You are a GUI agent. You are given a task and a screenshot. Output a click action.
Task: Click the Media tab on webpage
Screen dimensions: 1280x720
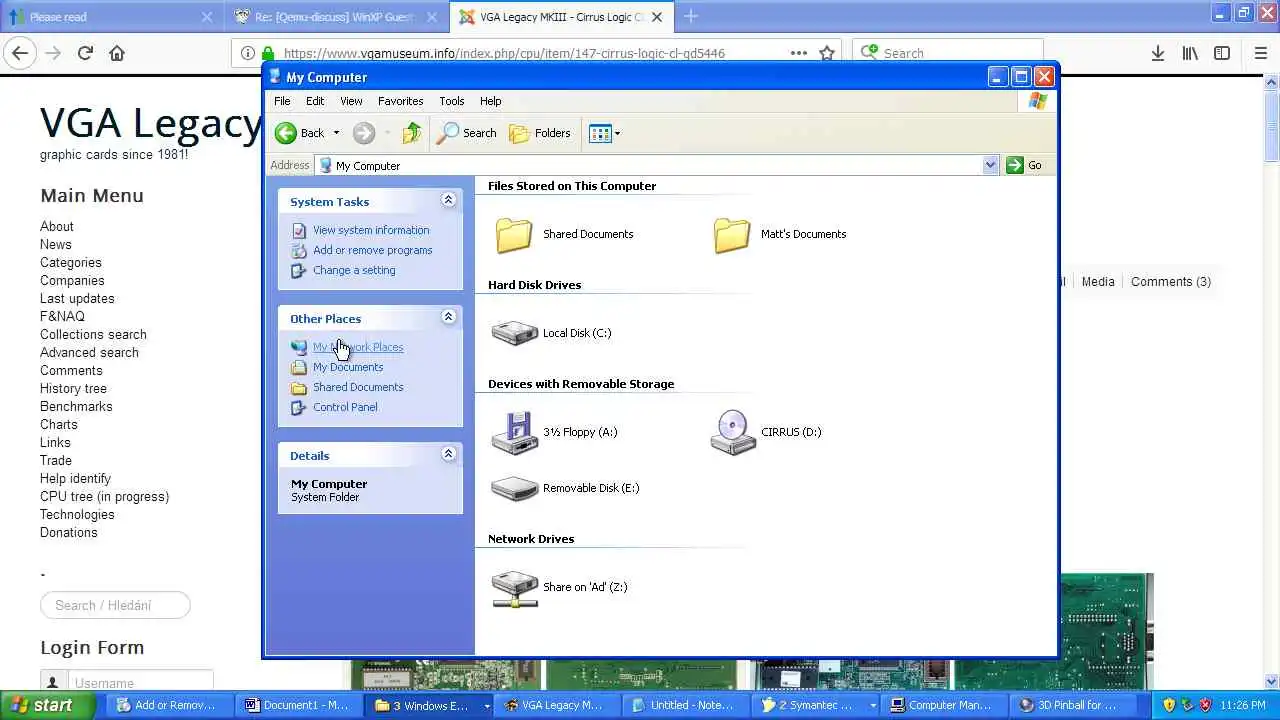click(x=1098, y=282)
